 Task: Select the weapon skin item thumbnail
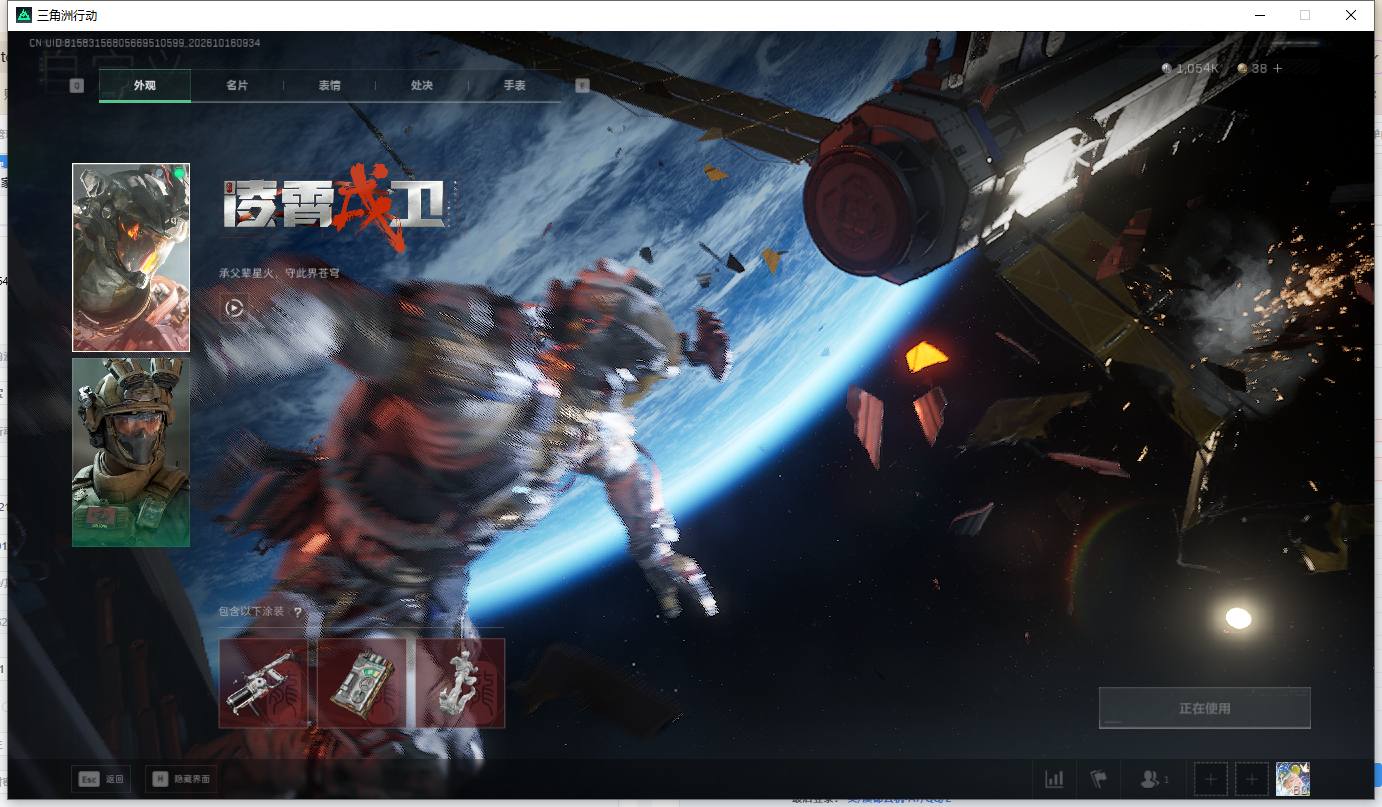pyautogui.click(x=264, y=683)
